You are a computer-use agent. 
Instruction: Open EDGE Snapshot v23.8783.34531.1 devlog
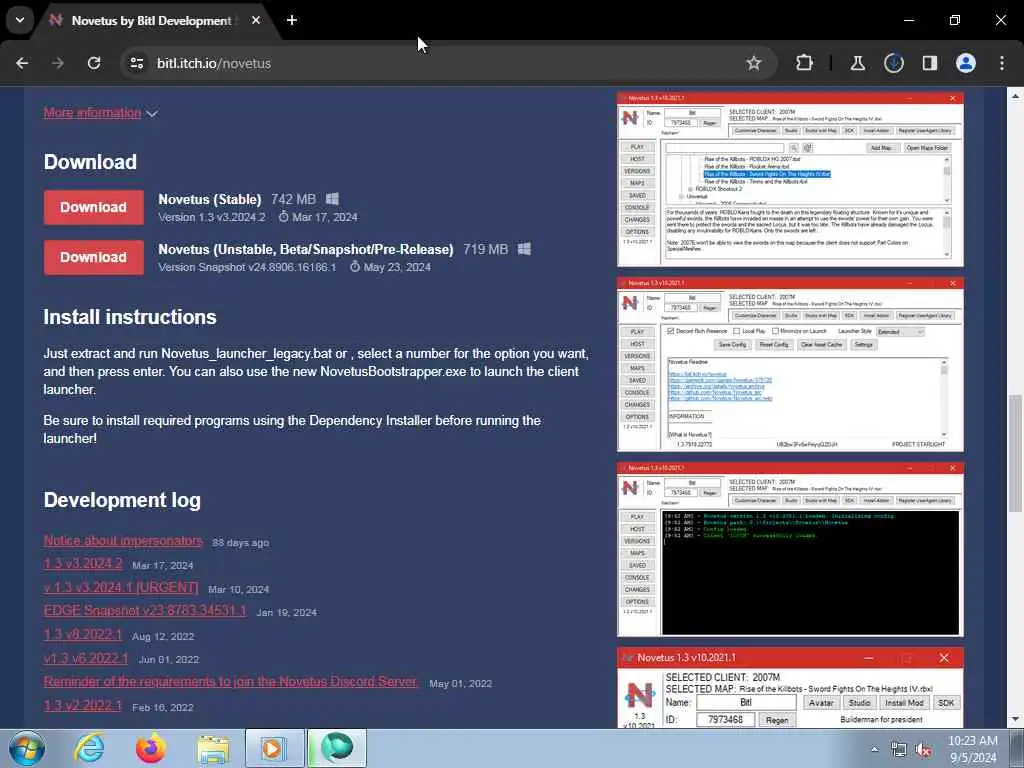(x=145, y=611)
